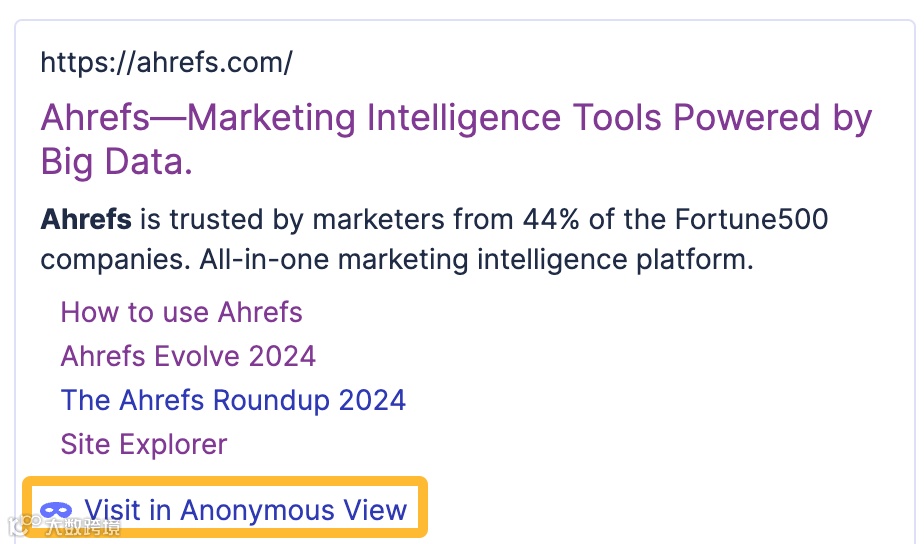Click the Big Data text in title
The width and height of the screenshot is (924, 544).
click(x=116, y=162)
